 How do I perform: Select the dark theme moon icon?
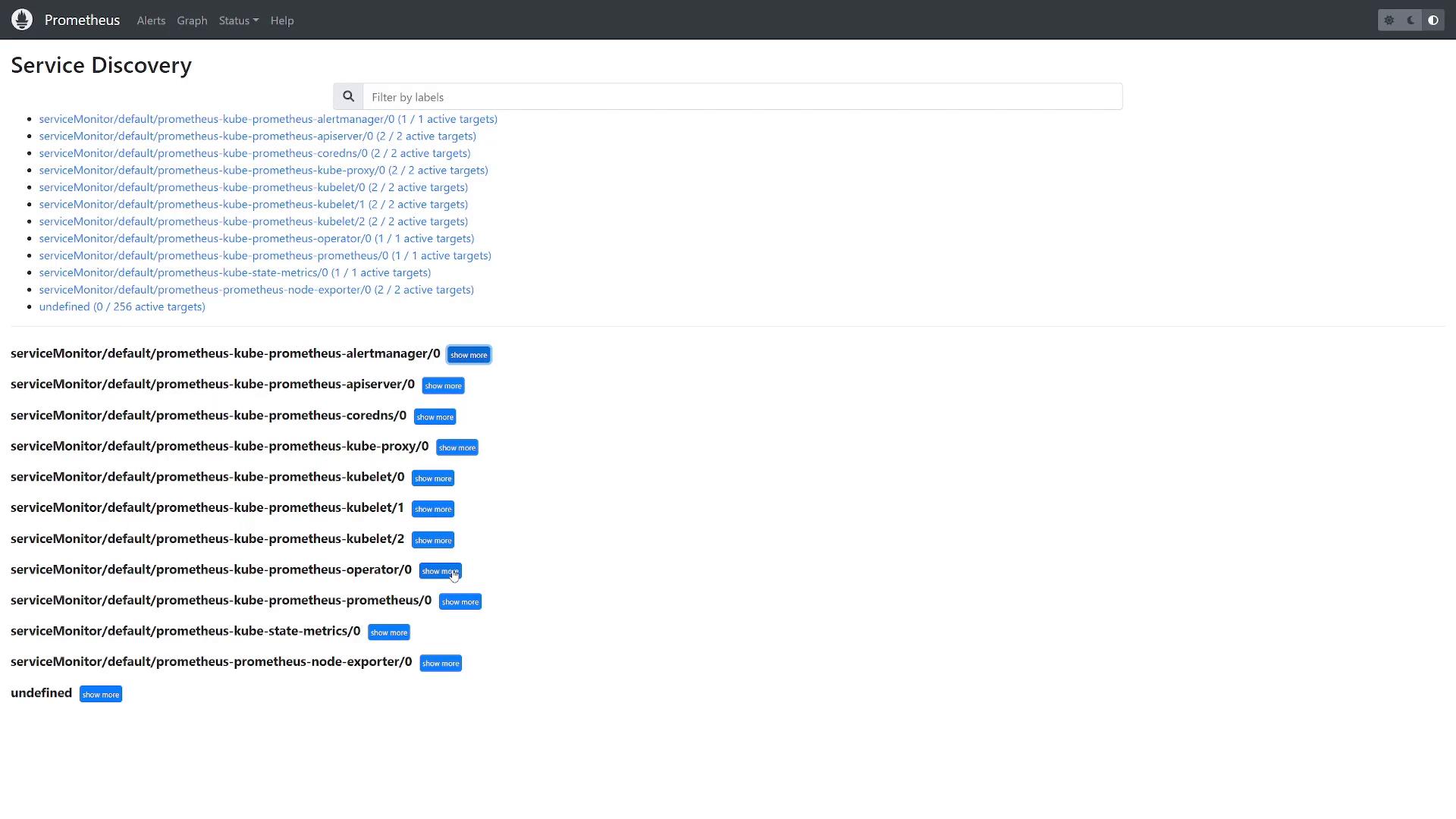pos(1411,20)
